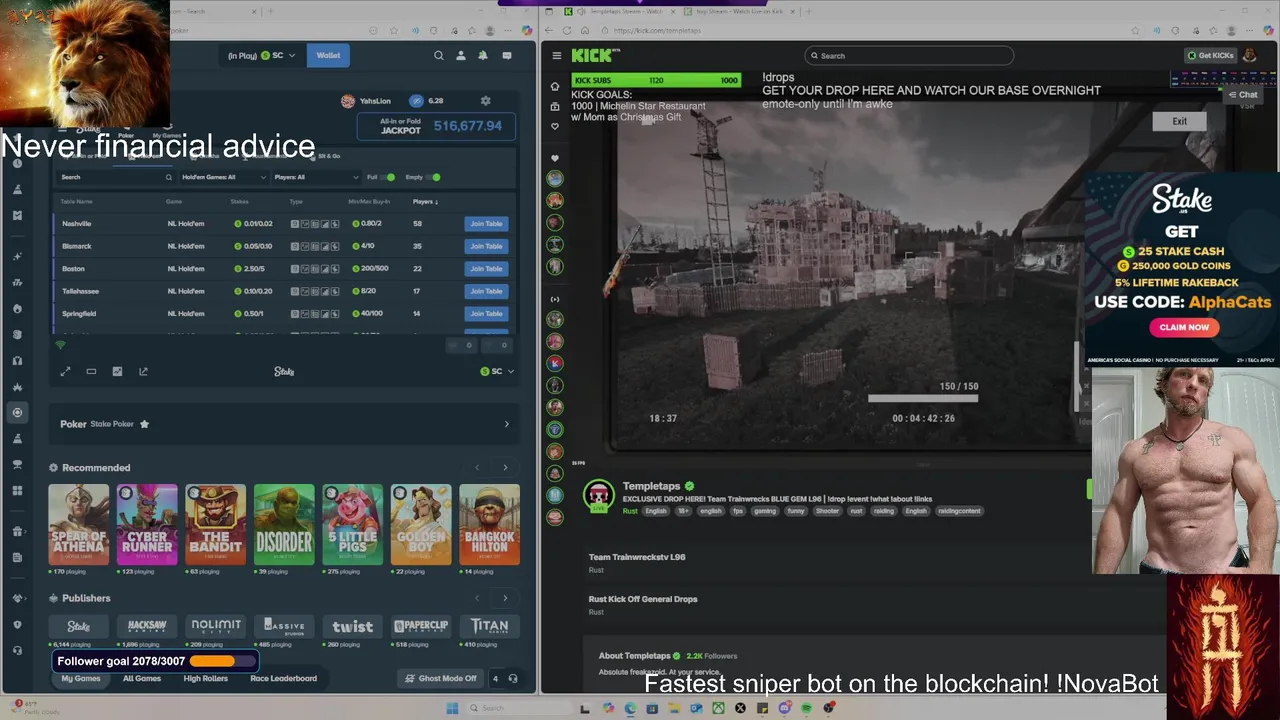The width and height of the screenshot is (1280, 720).
Task: Join the Tallahassee table
Action: pyautogui.click(x=486, y=291)
